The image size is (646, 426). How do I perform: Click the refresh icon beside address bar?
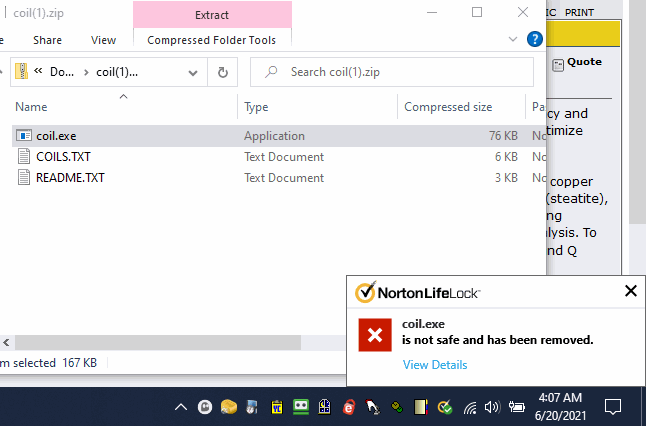[x=222, y=73]
